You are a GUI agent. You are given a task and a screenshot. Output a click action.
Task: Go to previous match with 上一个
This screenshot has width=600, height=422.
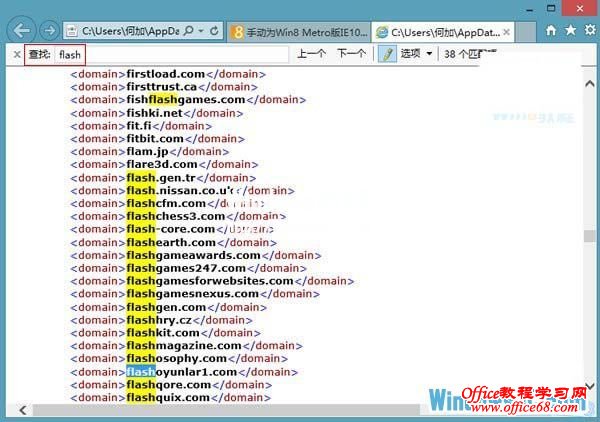point(311,54)
